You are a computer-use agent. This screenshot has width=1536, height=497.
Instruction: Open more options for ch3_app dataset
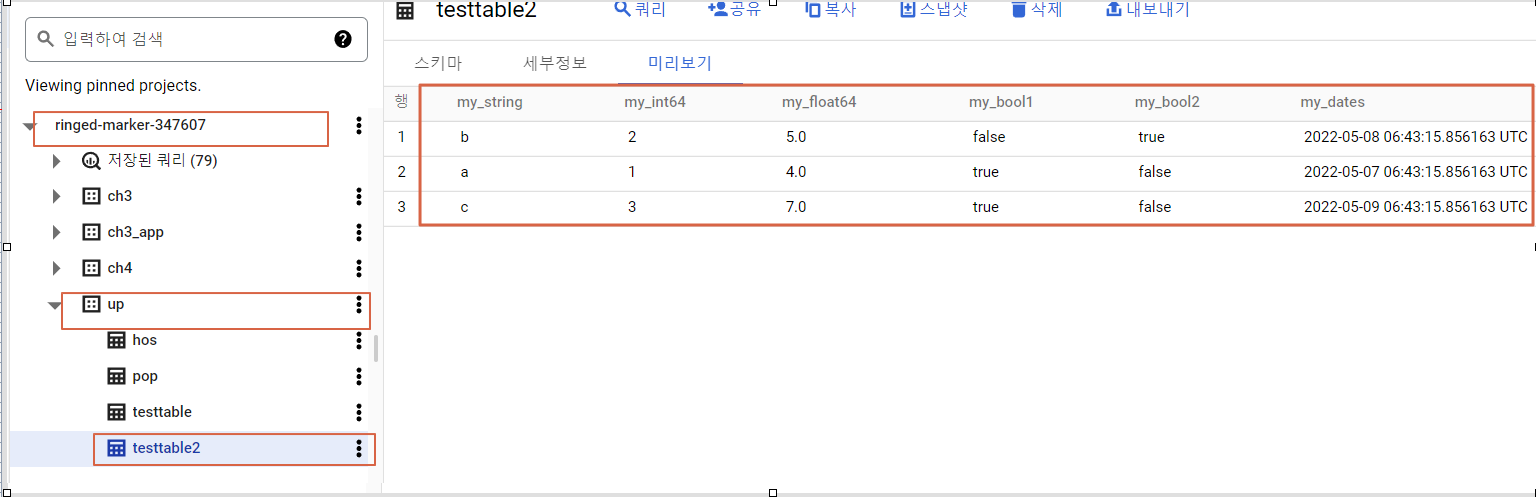[359, 232]
